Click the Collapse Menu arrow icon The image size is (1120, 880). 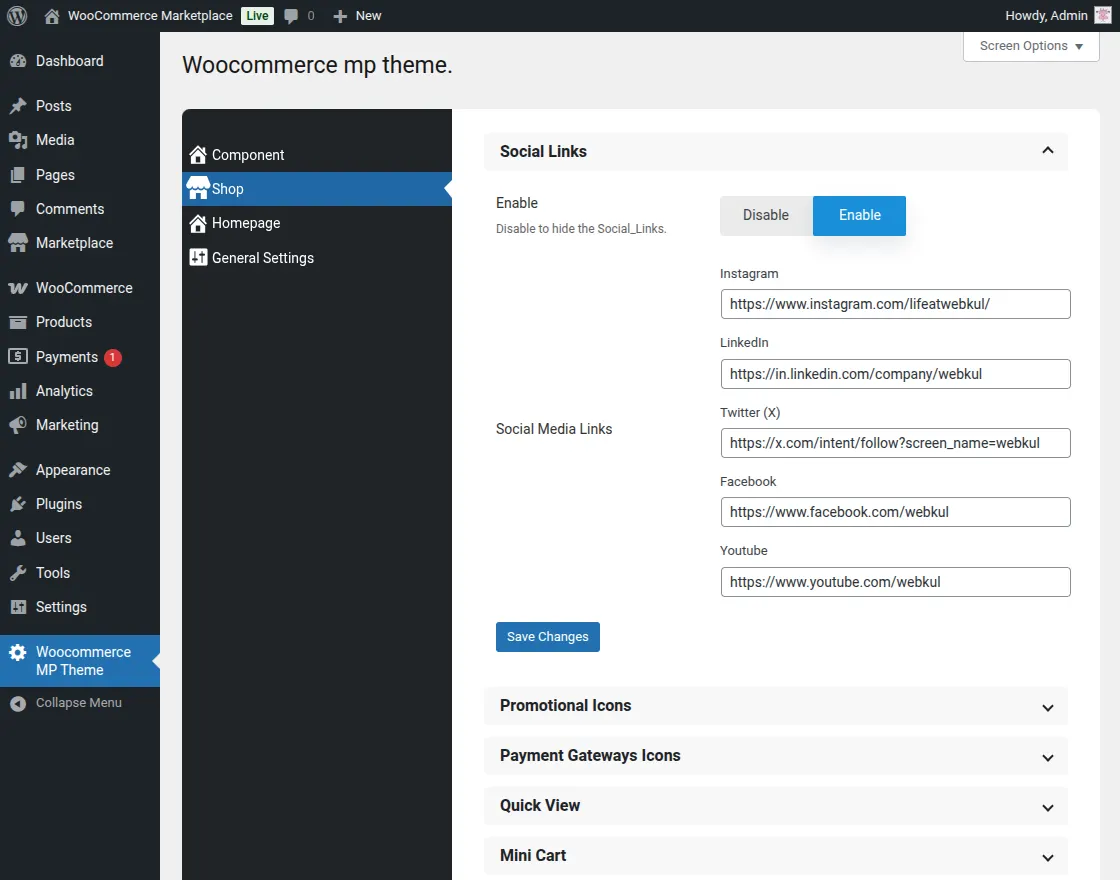pyautogui.click(x=18, y=704)
